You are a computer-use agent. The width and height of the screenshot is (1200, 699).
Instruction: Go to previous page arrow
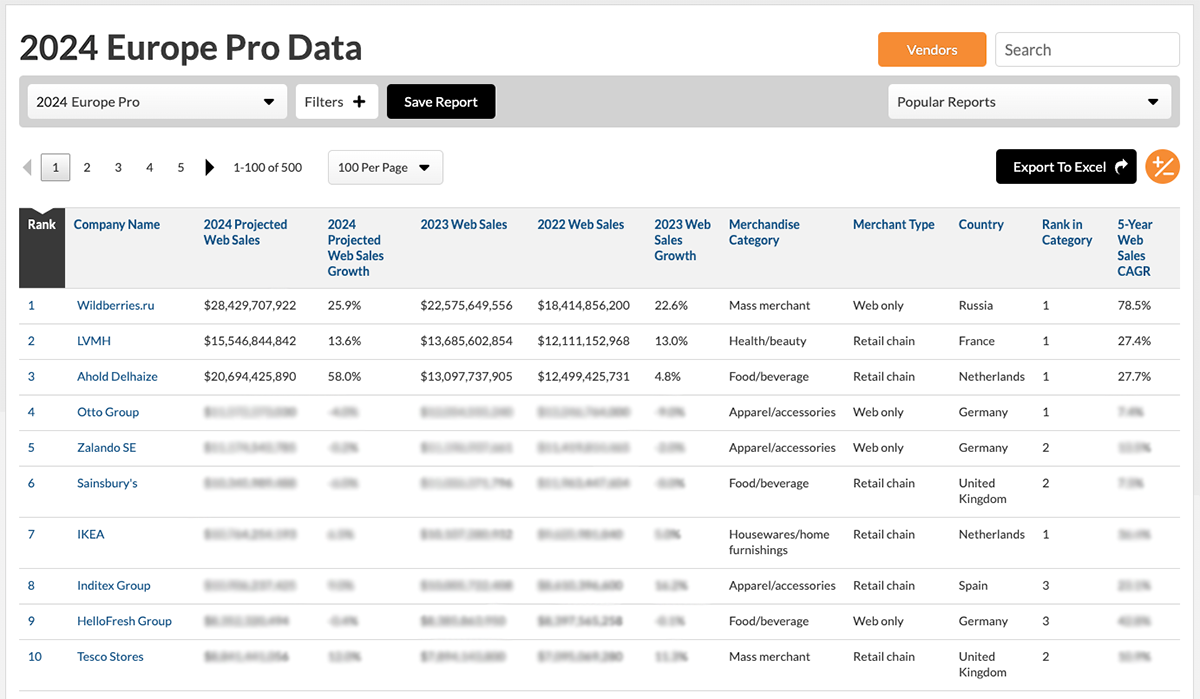point(27,168)
